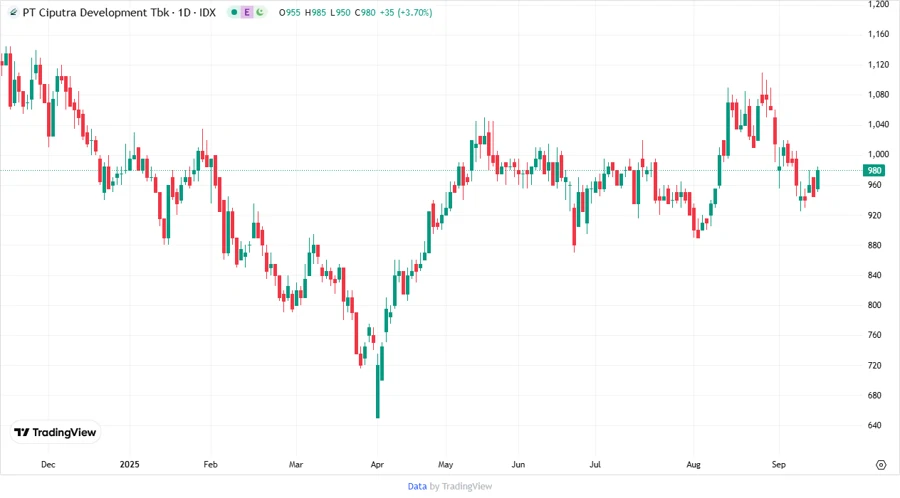Click the Ciputra company logo icon
Viewport: 900px width, 498px height.
[13, 12]
